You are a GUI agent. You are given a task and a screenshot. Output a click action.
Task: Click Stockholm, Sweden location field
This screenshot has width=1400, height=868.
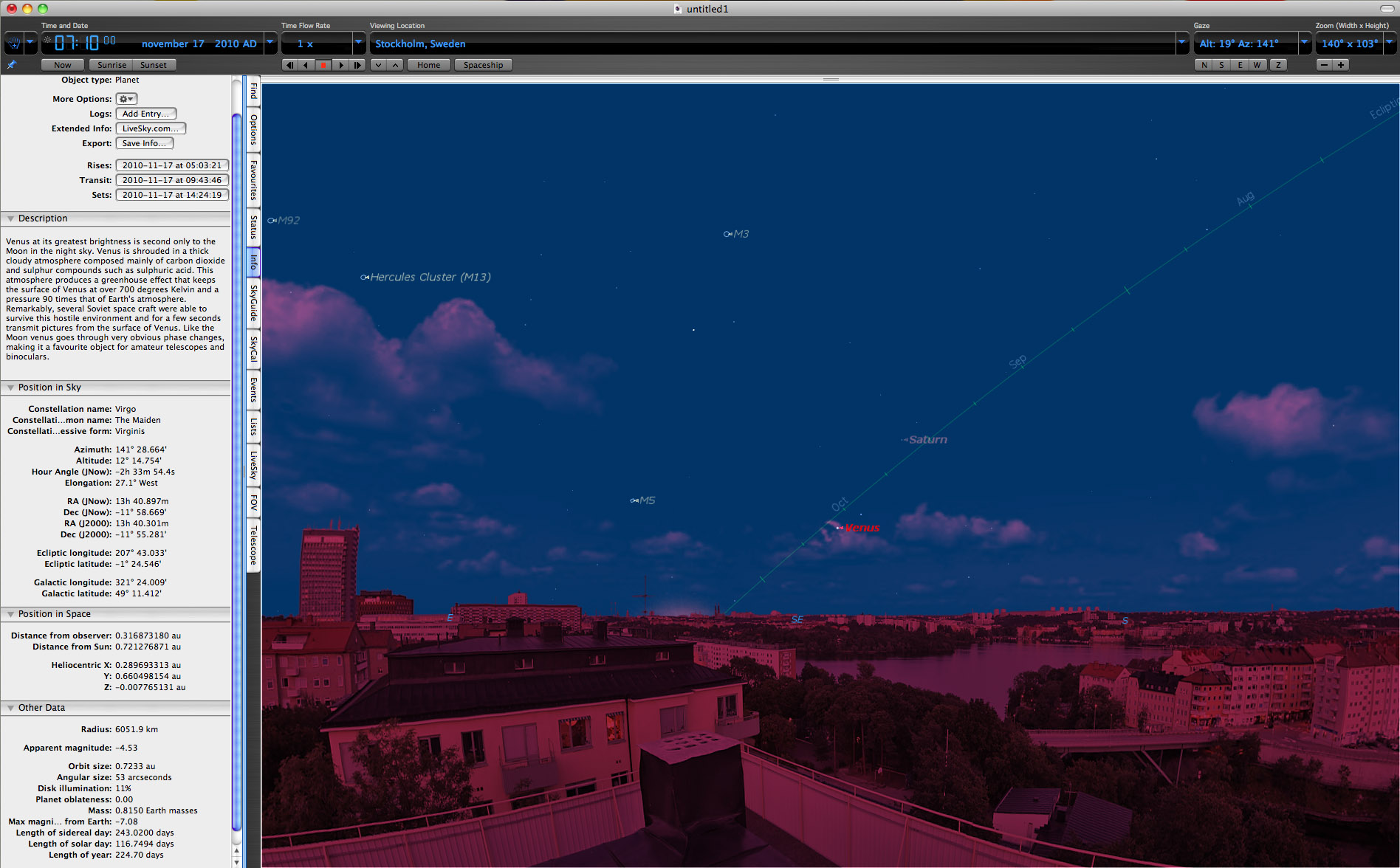[x=772, y=44]
